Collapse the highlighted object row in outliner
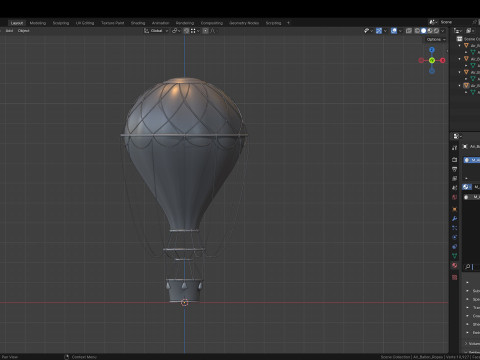This screenshot has height=360, width=480. click(460, 86)
